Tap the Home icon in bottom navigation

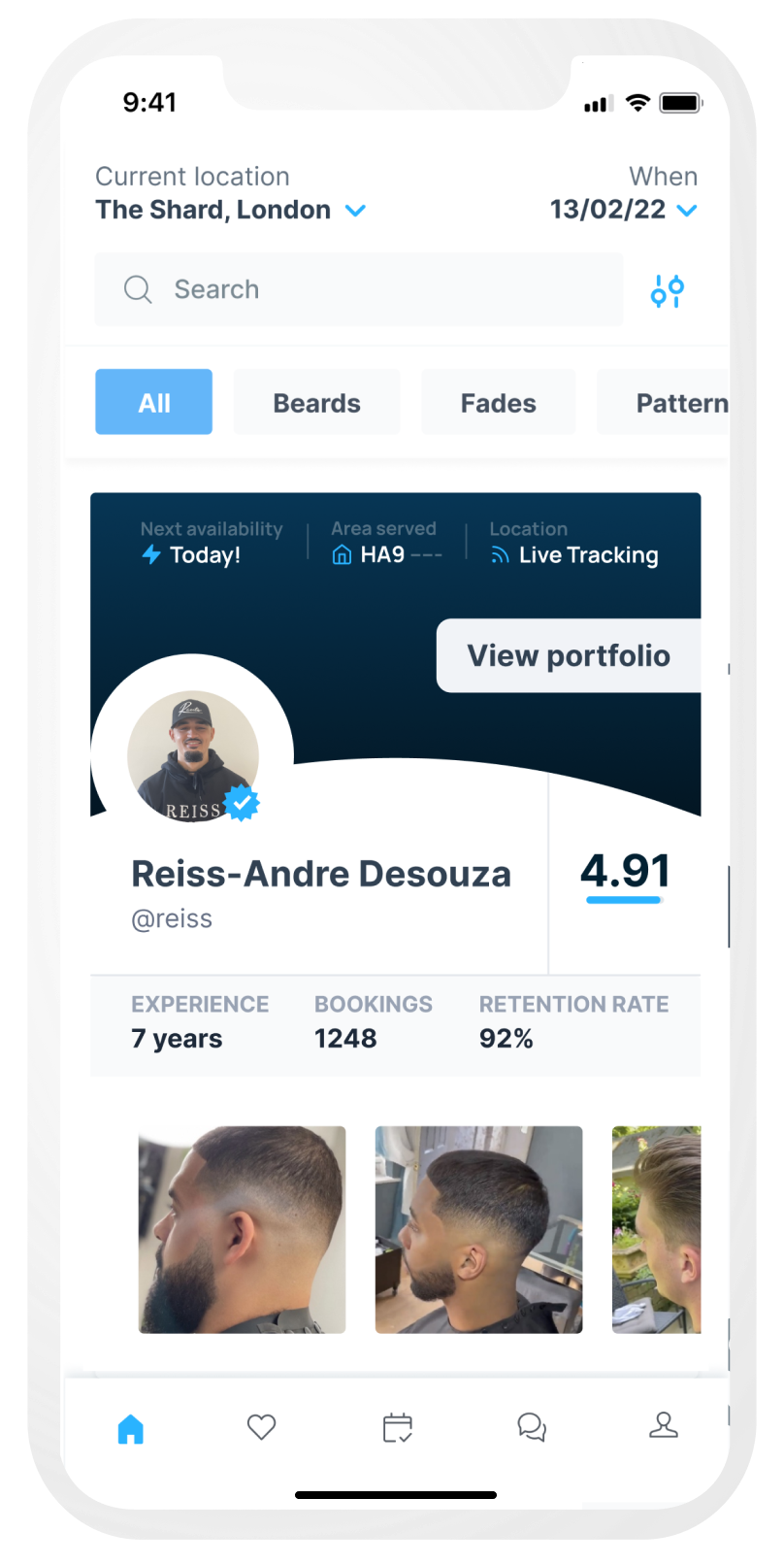click(131, 1428)
